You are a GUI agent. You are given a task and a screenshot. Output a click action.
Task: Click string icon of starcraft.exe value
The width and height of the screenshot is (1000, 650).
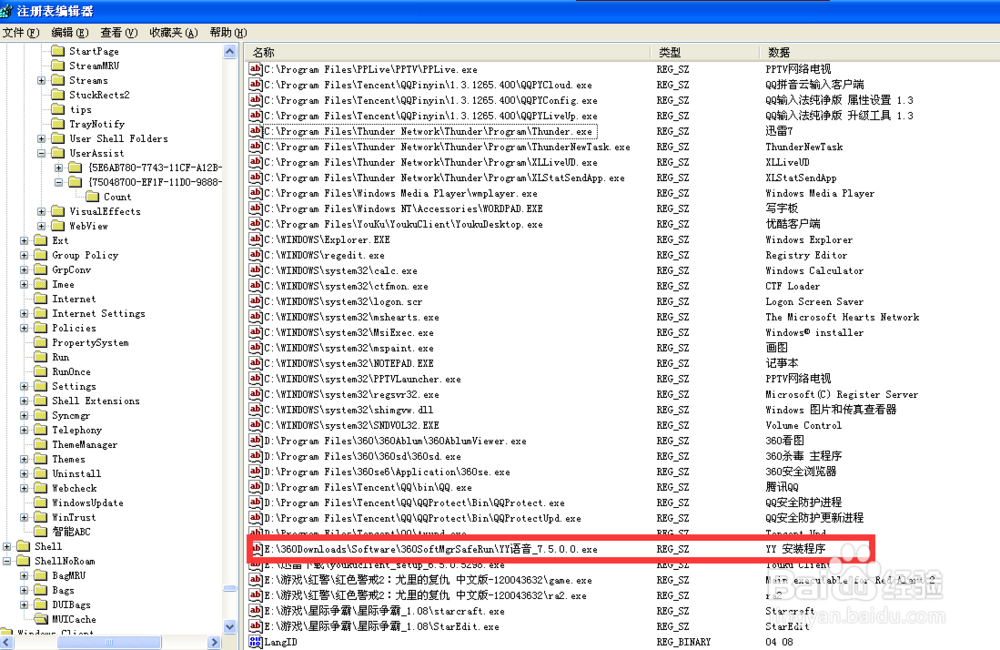click(256, 610)
